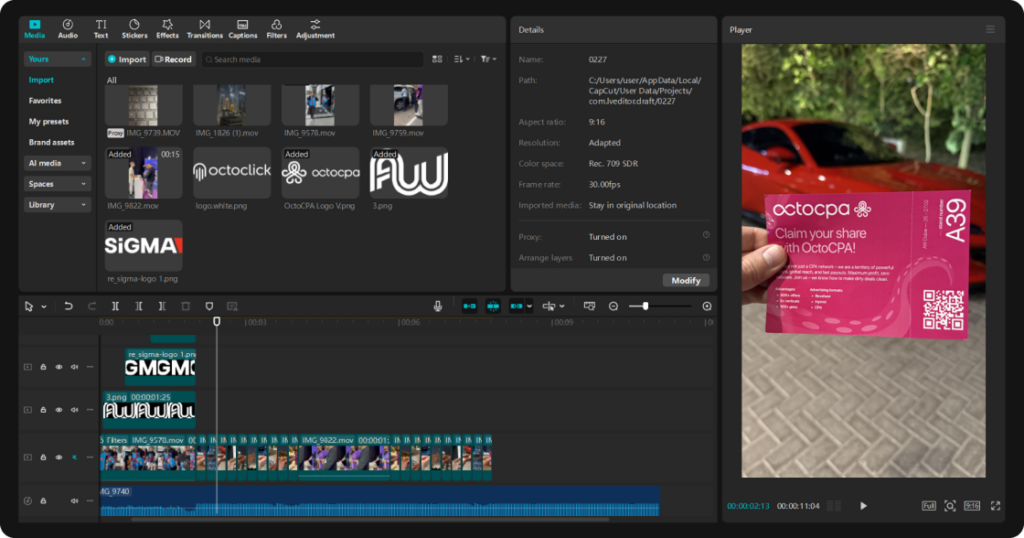Switch media grid view layout
The width and height of the screenshot is (1024, 538).
(437, 59)
